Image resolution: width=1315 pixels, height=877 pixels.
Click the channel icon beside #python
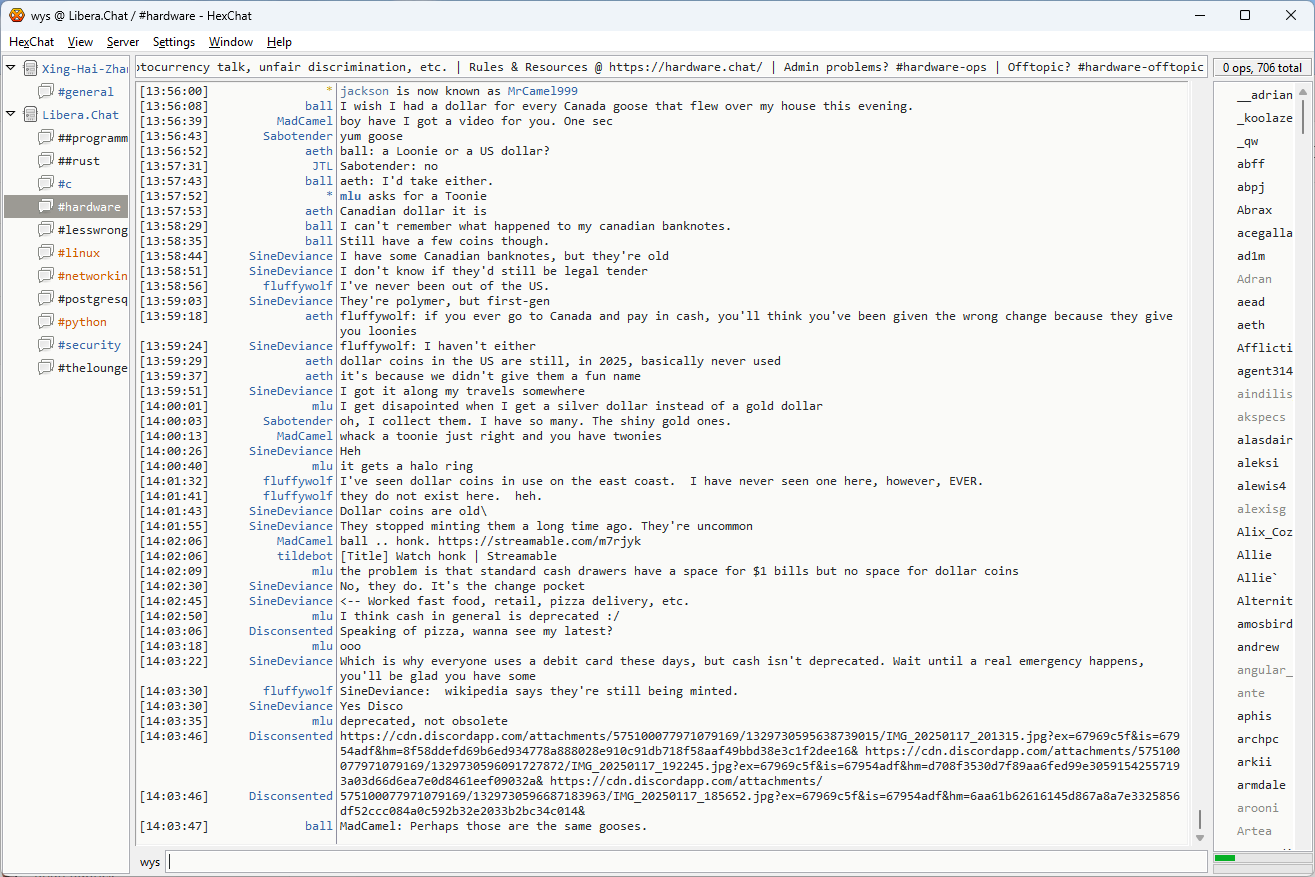45,322
